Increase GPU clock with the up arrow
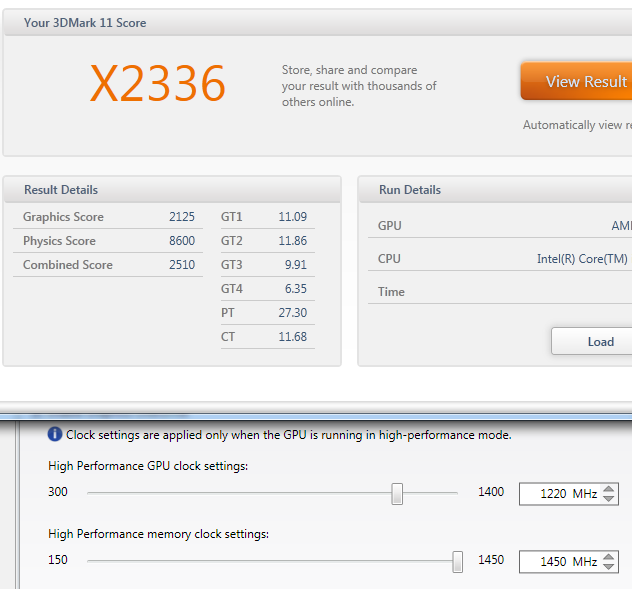Image resolution: width=632 pixels, height=589 pixels. [x=610, y=488]
